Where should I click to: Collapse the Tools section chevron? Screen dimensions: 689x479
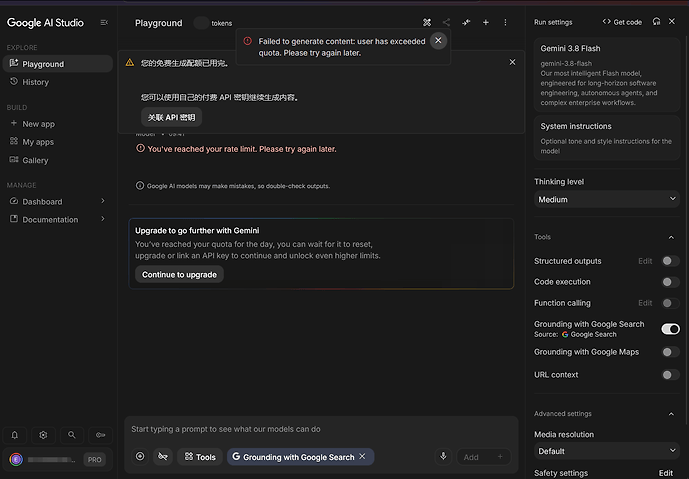[x=671, y=237]
